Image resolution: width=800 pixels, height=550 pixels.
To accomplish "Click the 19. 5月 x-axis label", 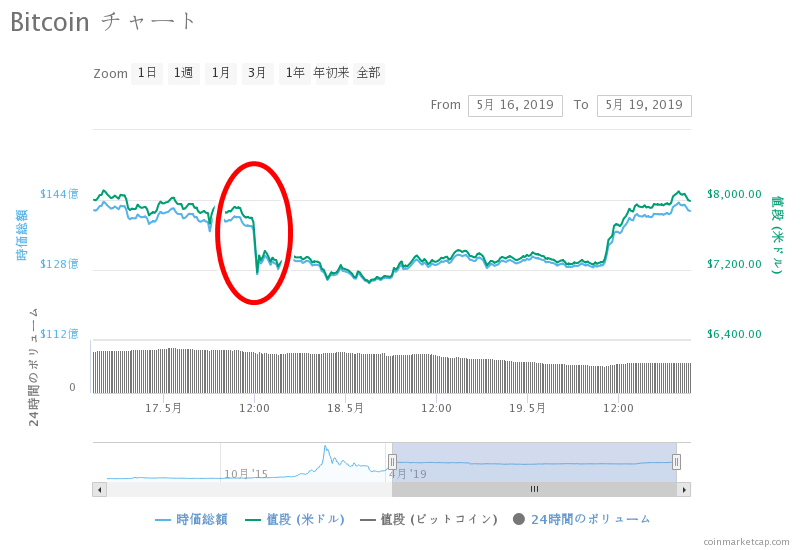I will click(x=528, y=408).
